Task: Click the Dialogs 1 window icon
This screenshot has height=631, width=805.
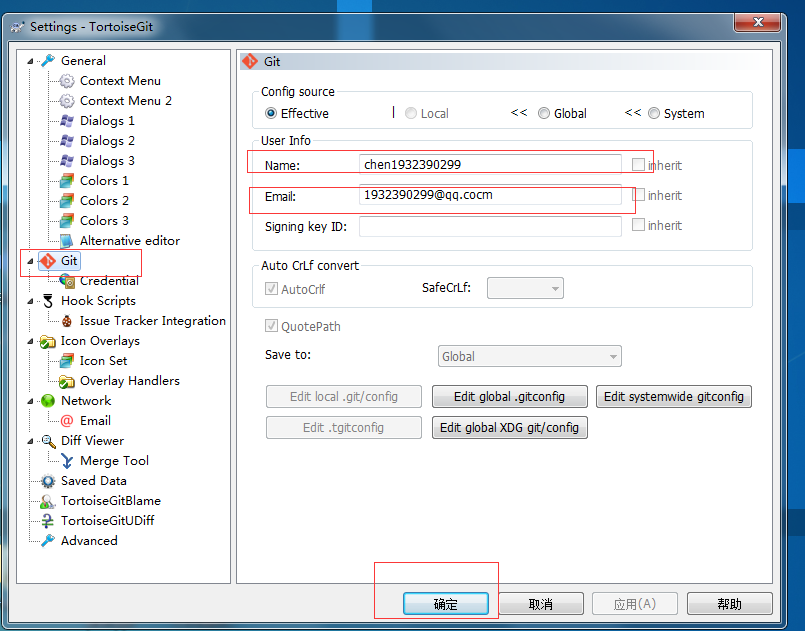Action: [x=67, y=121]
